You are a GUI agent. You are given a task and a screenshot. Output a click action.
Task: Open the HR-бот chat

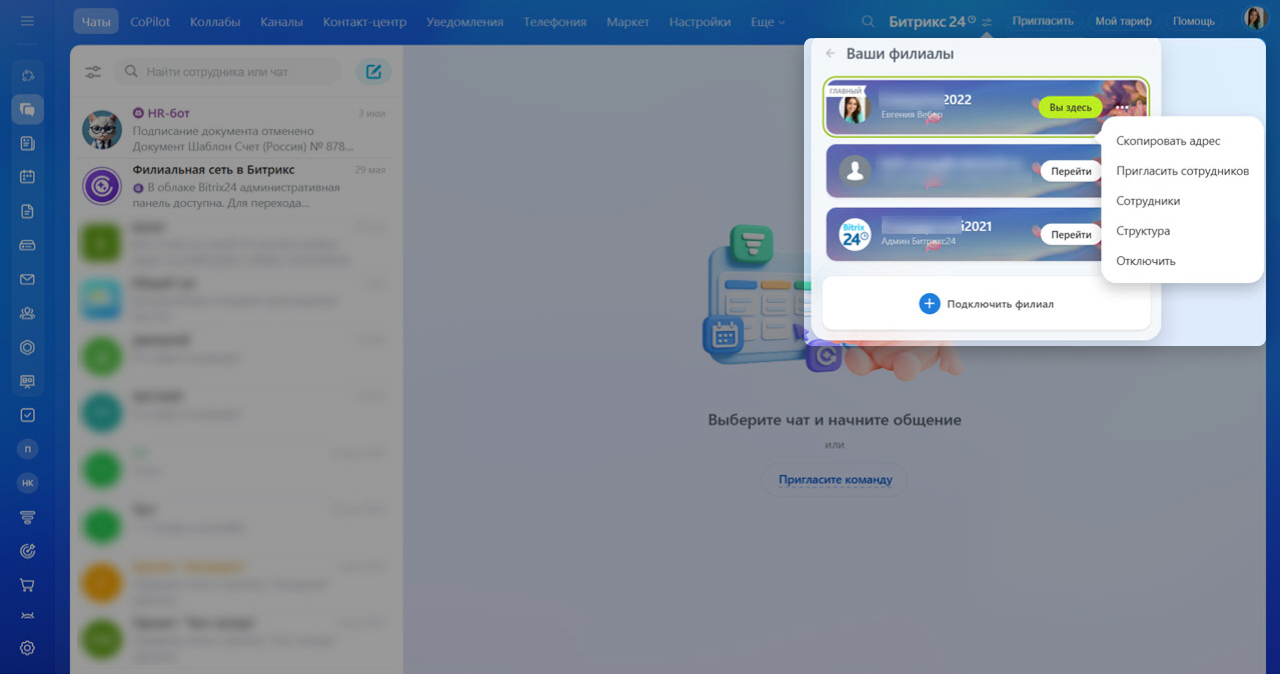236,129
